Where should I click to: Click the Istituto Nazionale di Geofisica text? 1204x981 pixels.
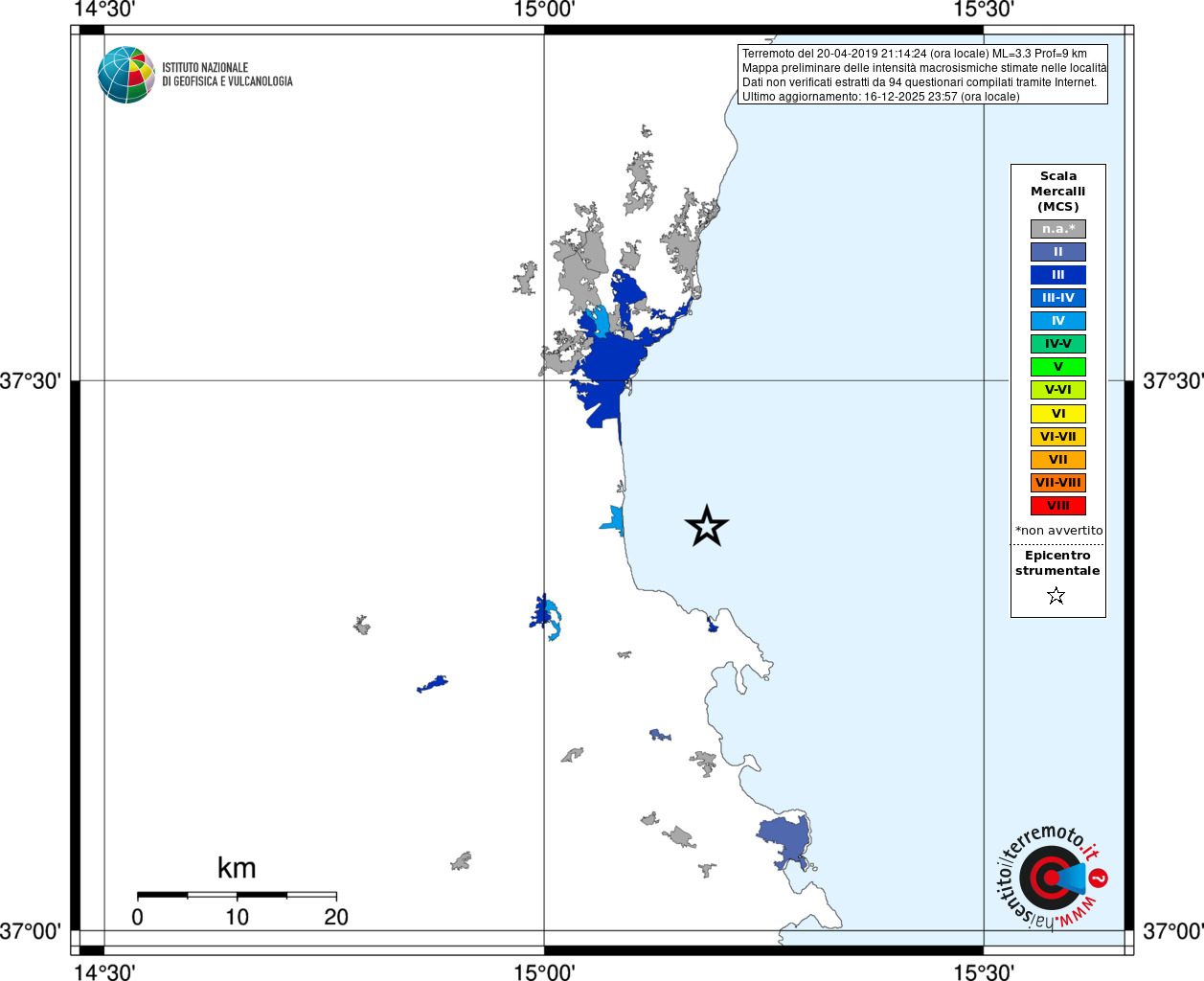[x=227, y=75]
